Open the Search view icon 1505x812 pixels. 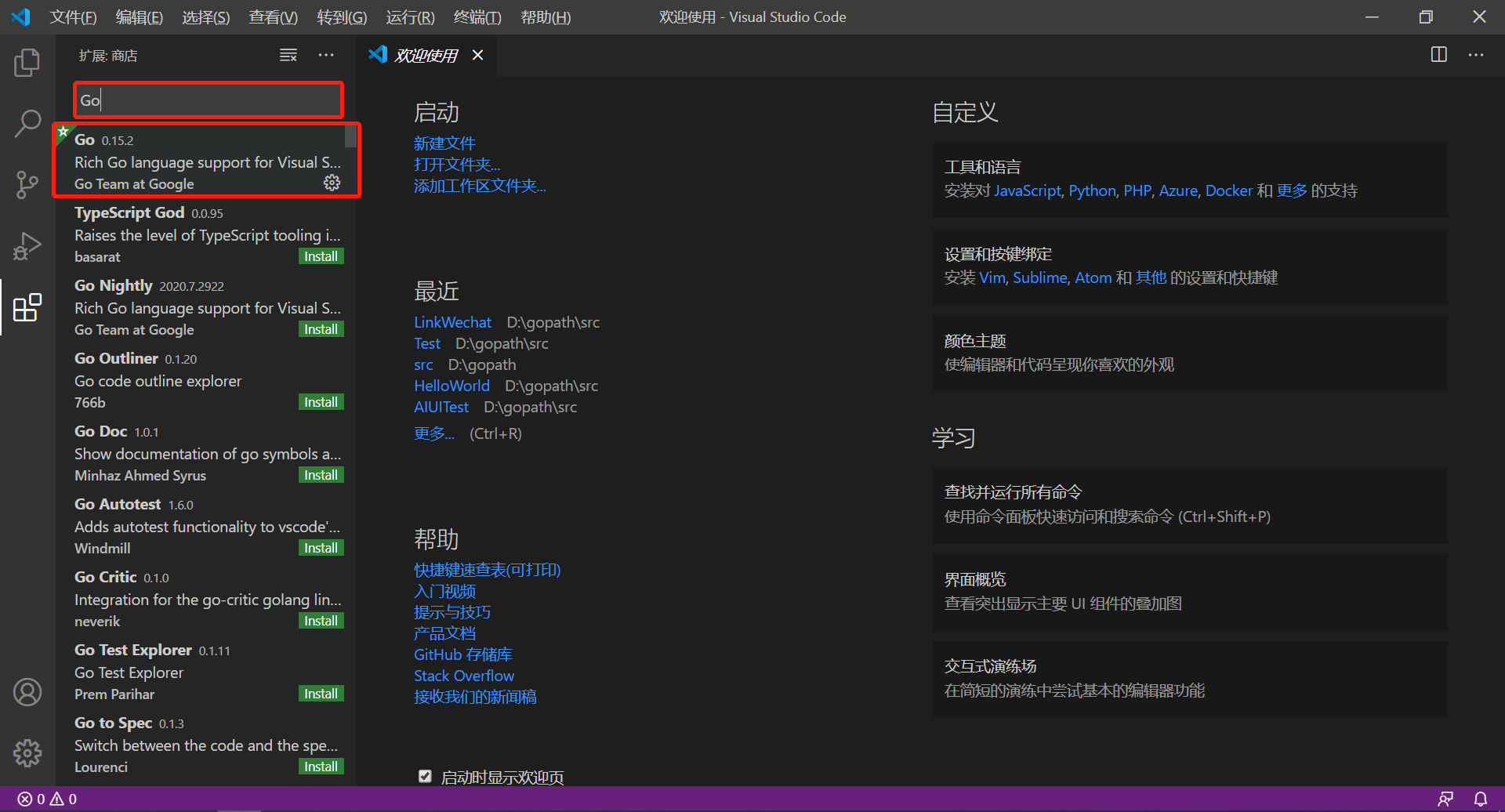point(27,123)
